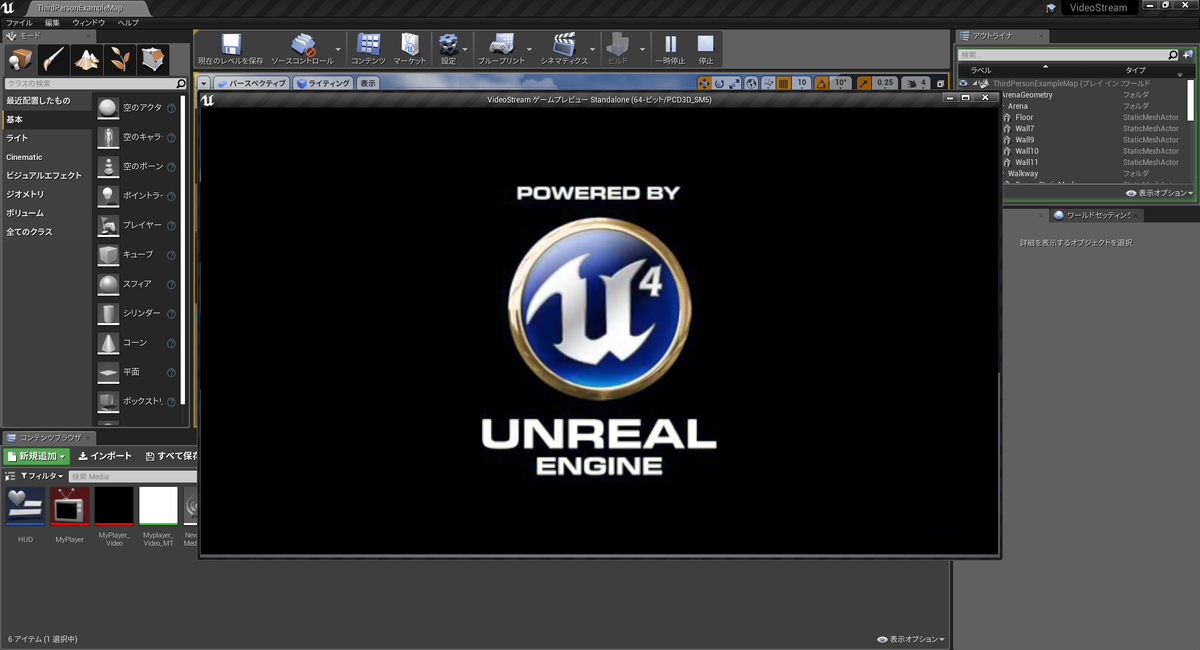The image size is (1200, 650).
Task: Toggle scale snapping icon
Action: point(862,83)
